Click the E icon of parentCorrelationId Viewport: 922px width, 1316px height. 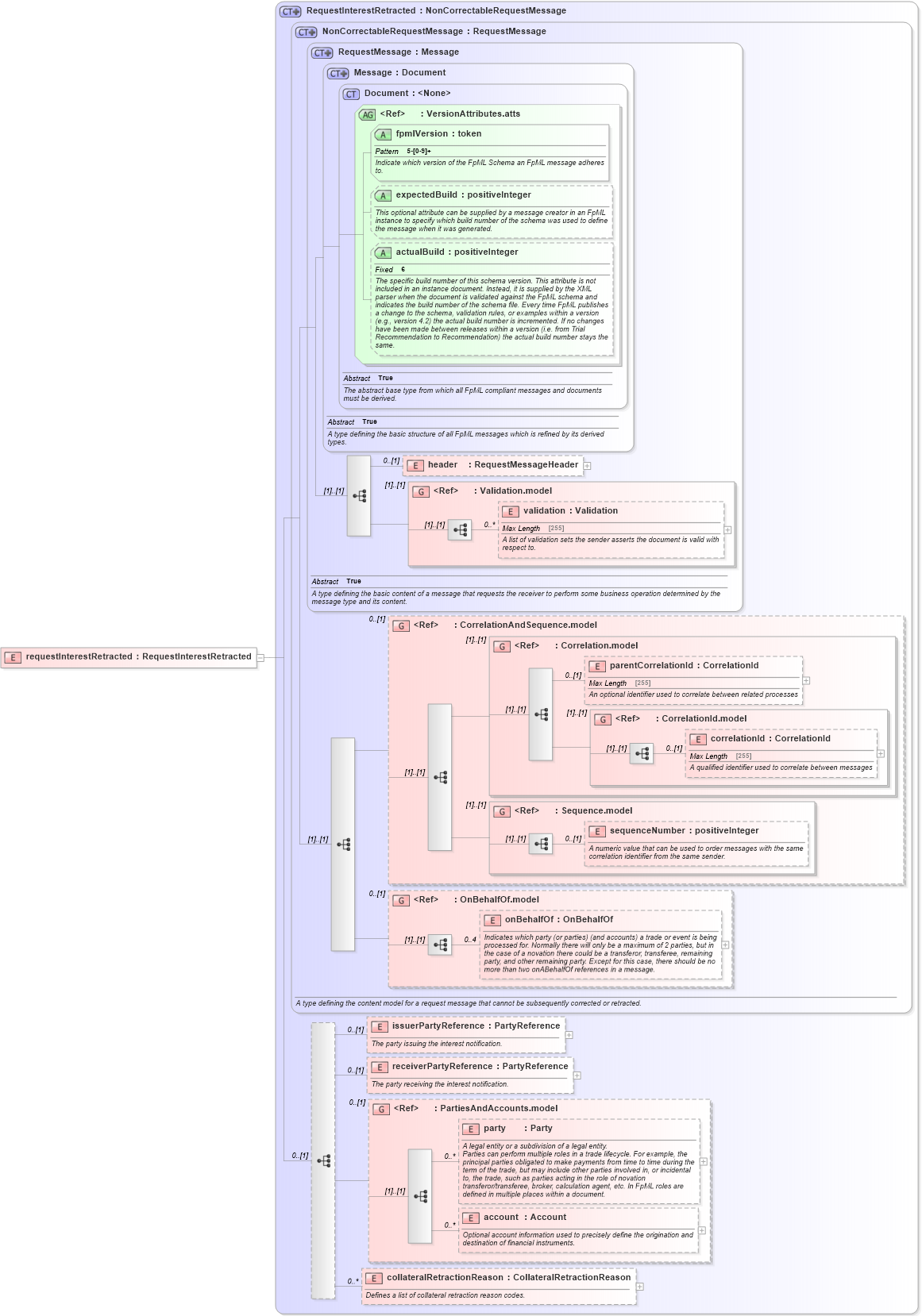tap(597, 666)
